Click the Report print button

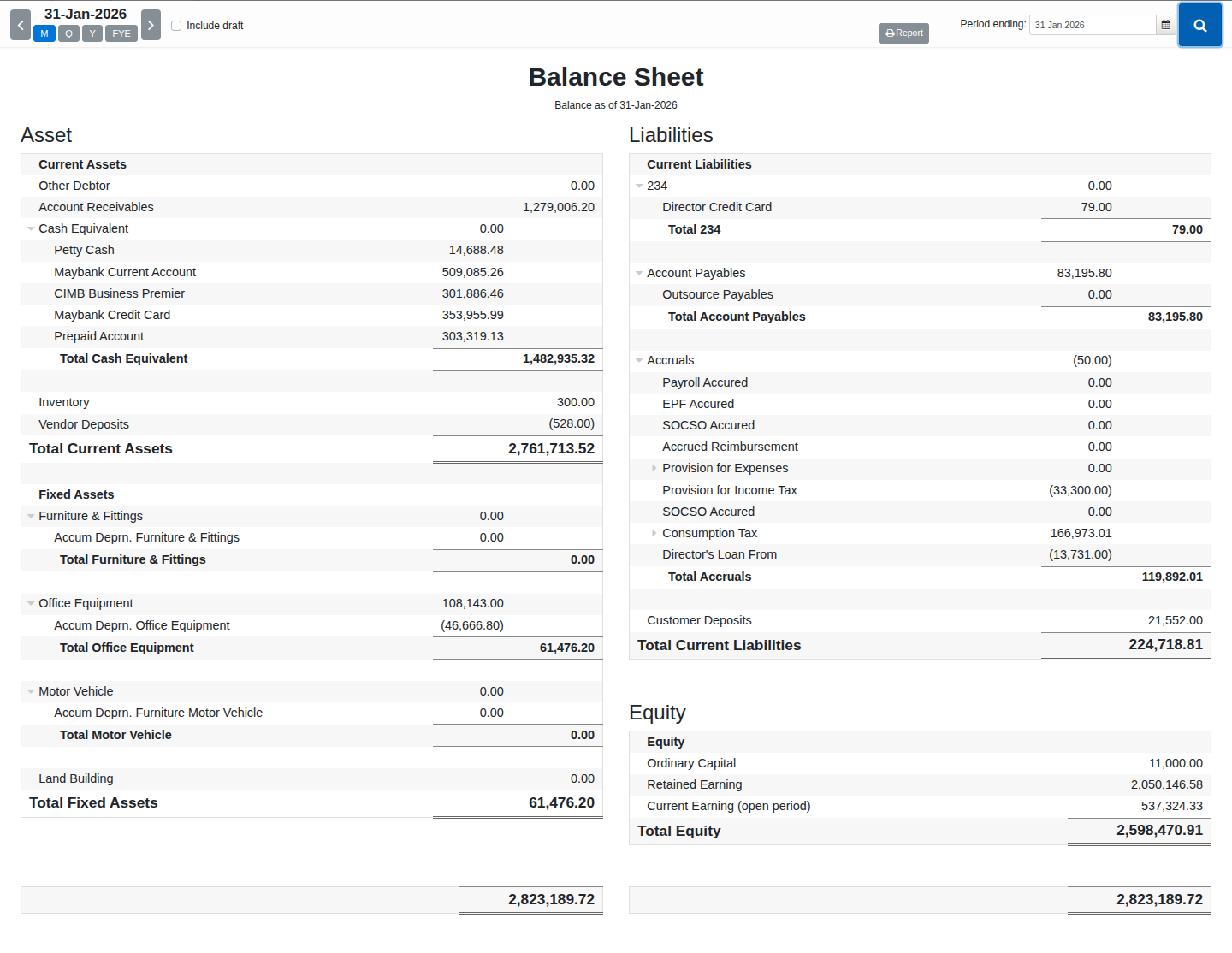pos(903,33)
